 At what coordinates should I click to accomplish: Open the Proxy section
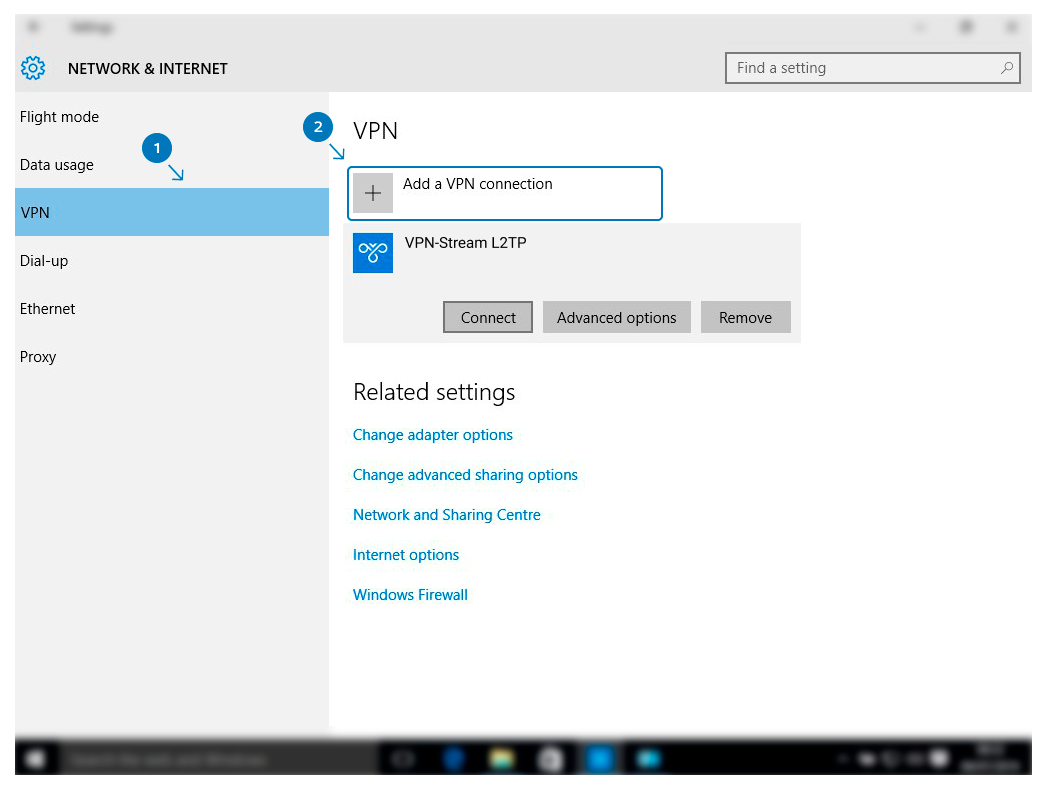click(172, 357)
